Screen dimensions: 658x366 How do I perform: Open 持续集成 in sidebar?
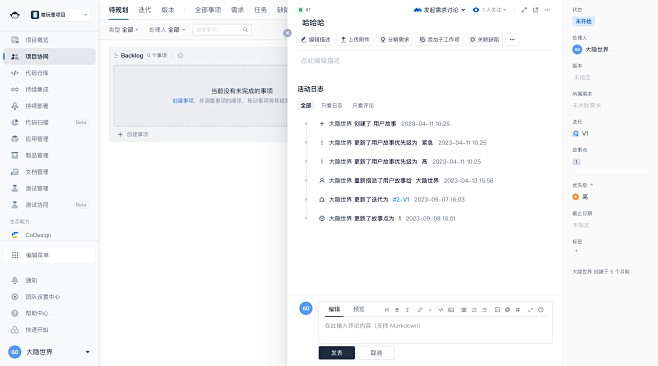coord(50,89)
